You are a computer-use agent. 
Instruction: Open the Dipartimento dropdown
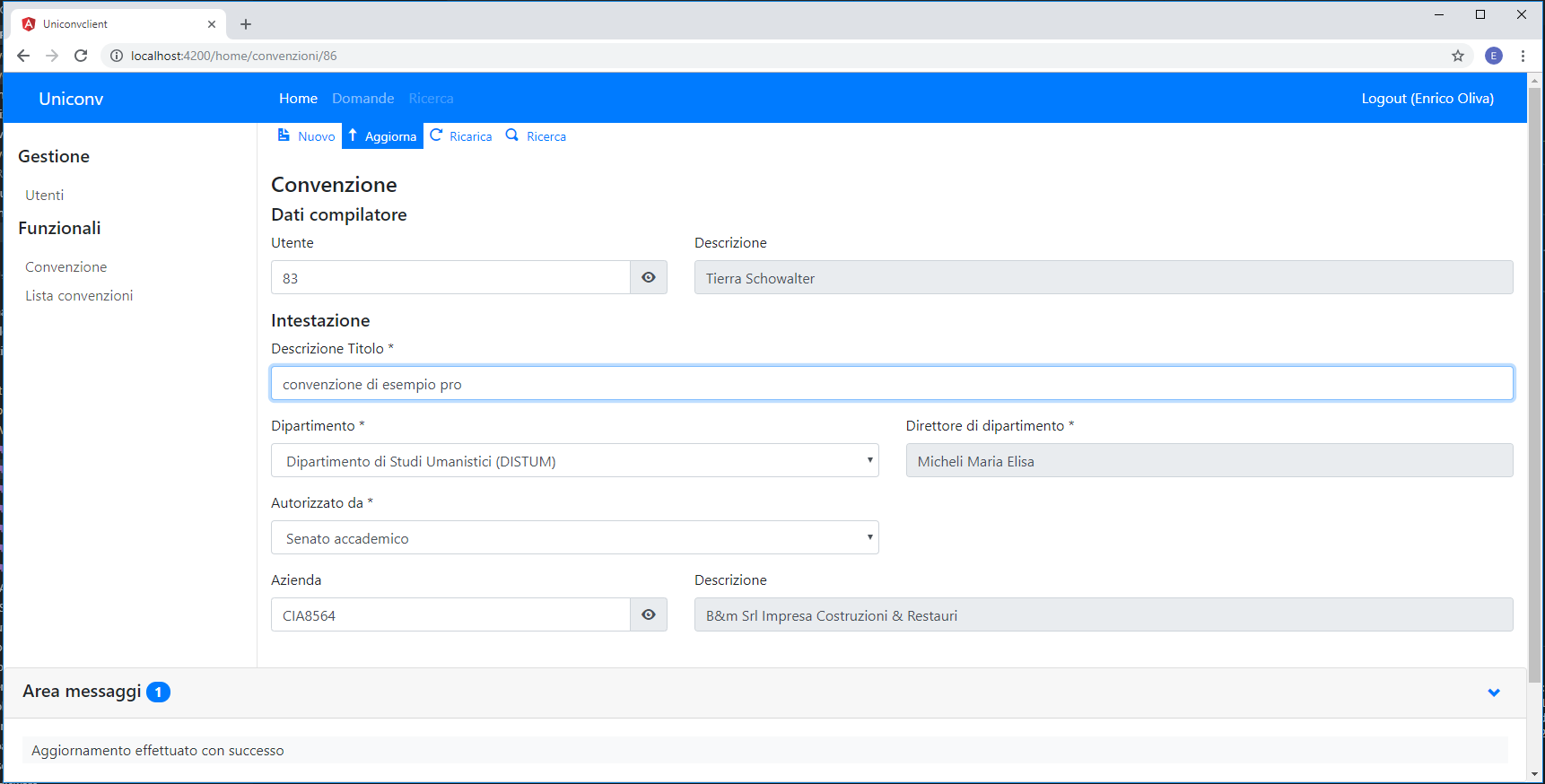tap(575, 461)
